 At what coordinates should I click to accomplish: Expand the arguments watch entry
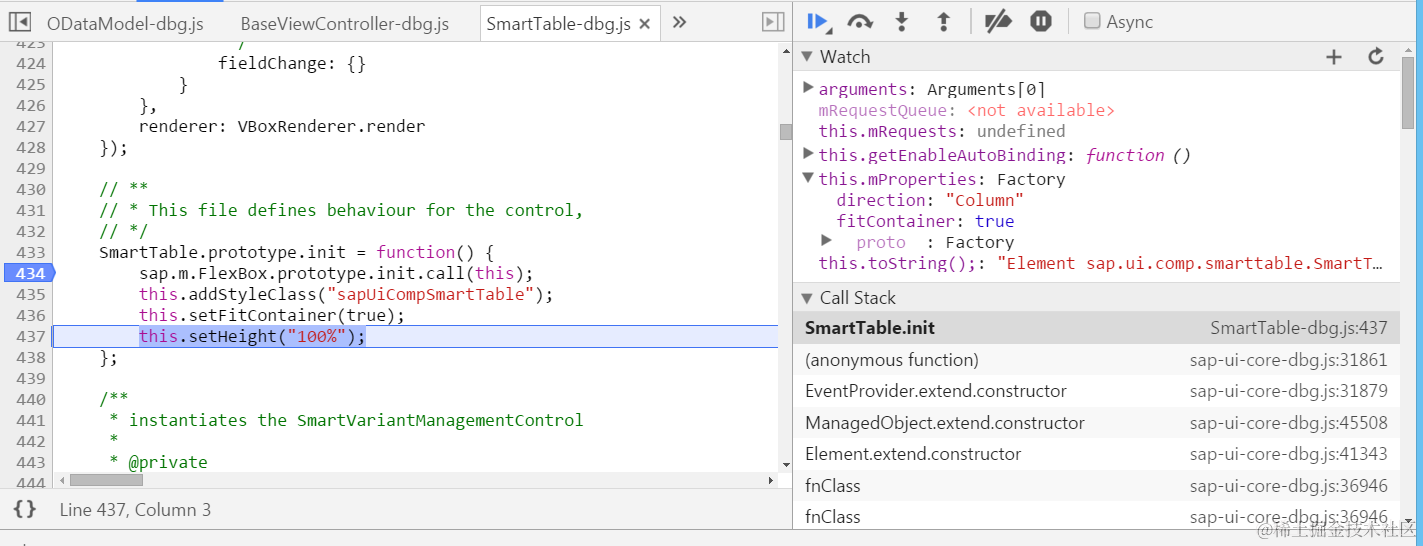808,88
